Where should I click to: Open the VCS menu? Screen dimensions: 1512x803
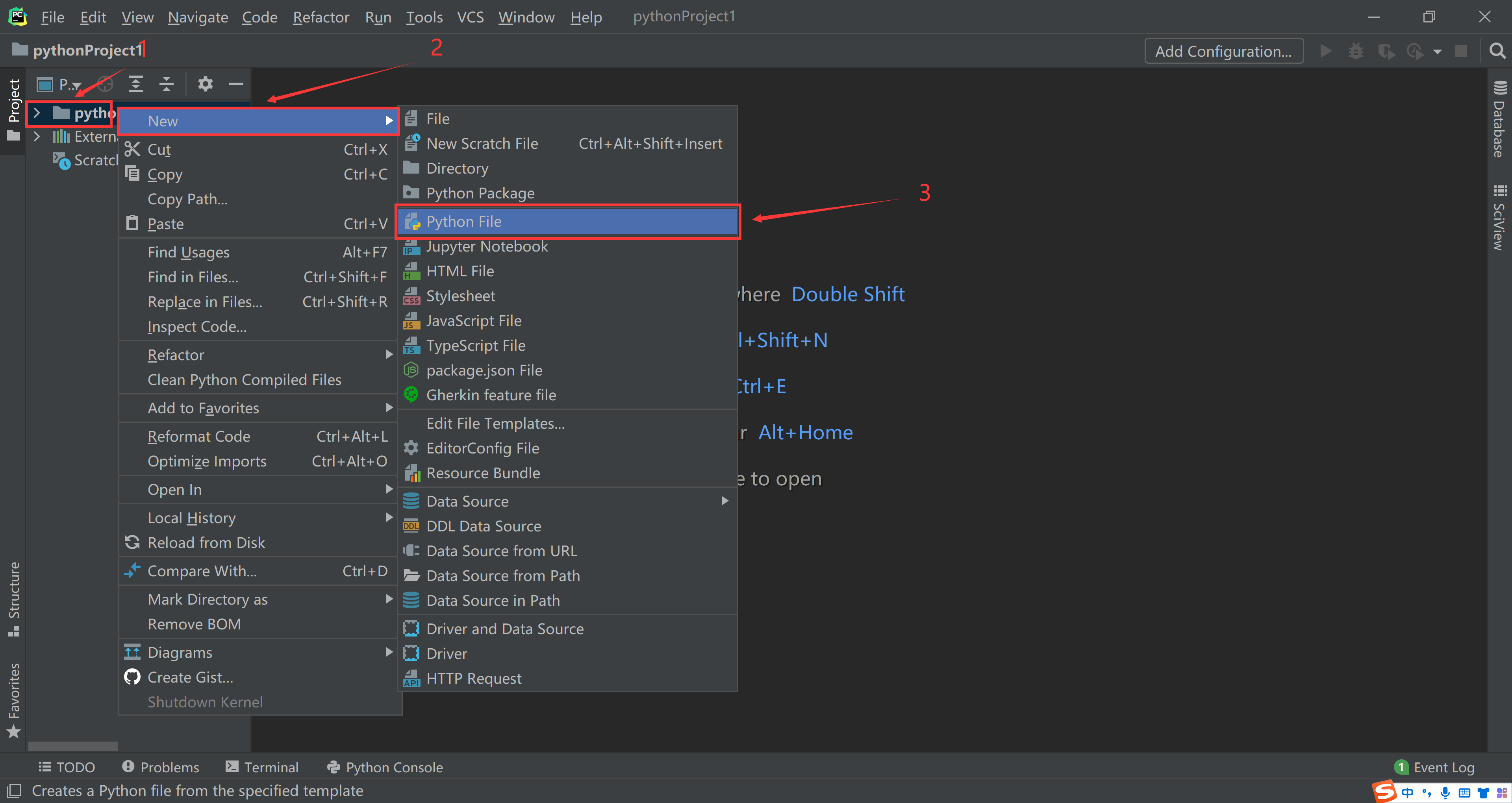470,17
